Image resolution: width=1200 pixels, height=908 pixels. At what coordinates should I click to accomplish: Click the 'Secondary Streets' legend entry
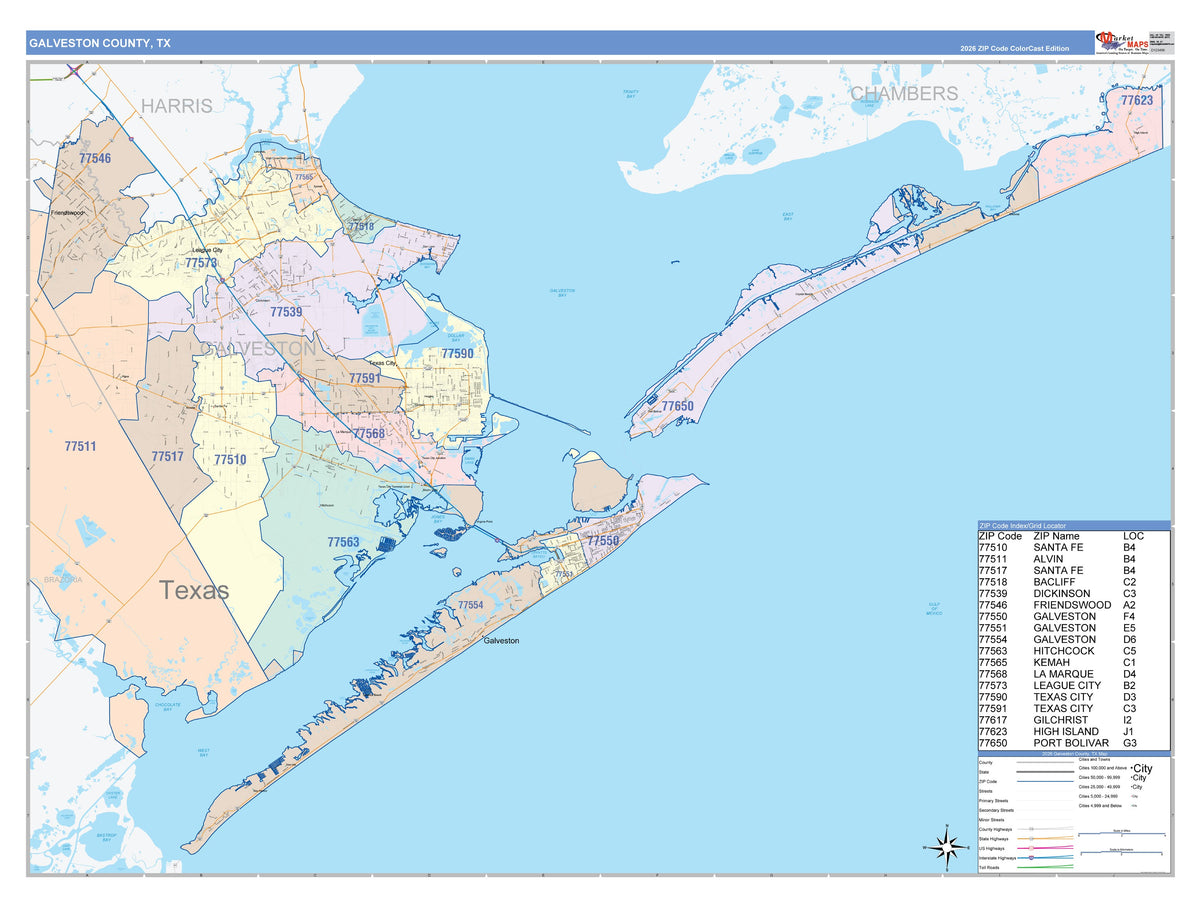click(996, 810)
